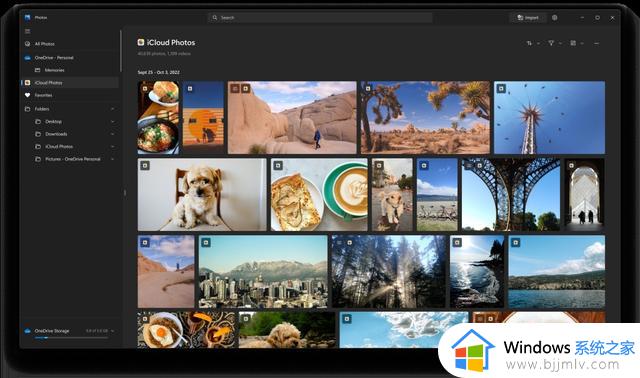The image size is (640, 378).
Task: Select iCloud Photos in the sidebar
Action: tap(69, 82)
